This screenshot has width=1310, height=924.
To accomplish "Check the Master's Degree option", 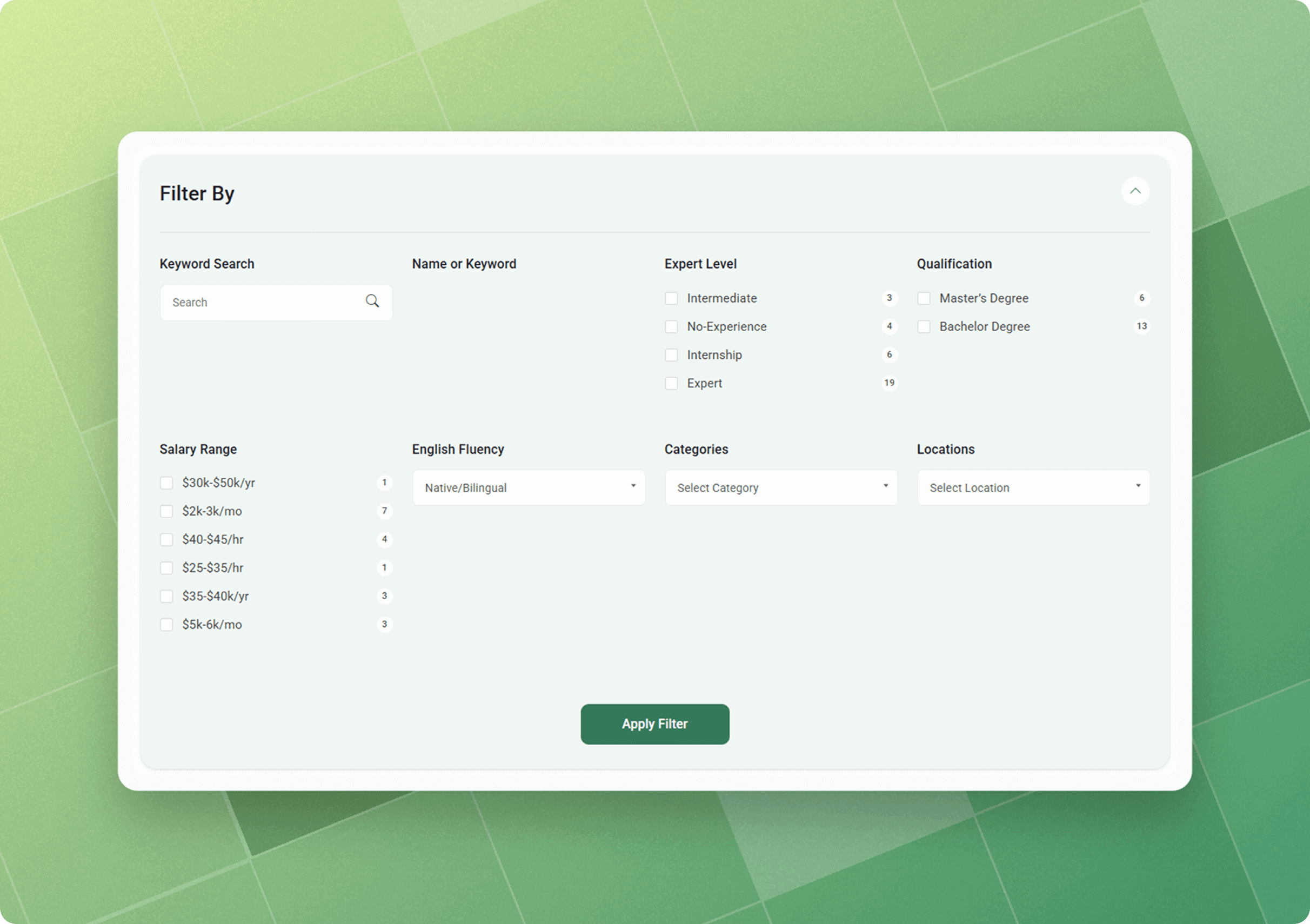I will point(924,298).
